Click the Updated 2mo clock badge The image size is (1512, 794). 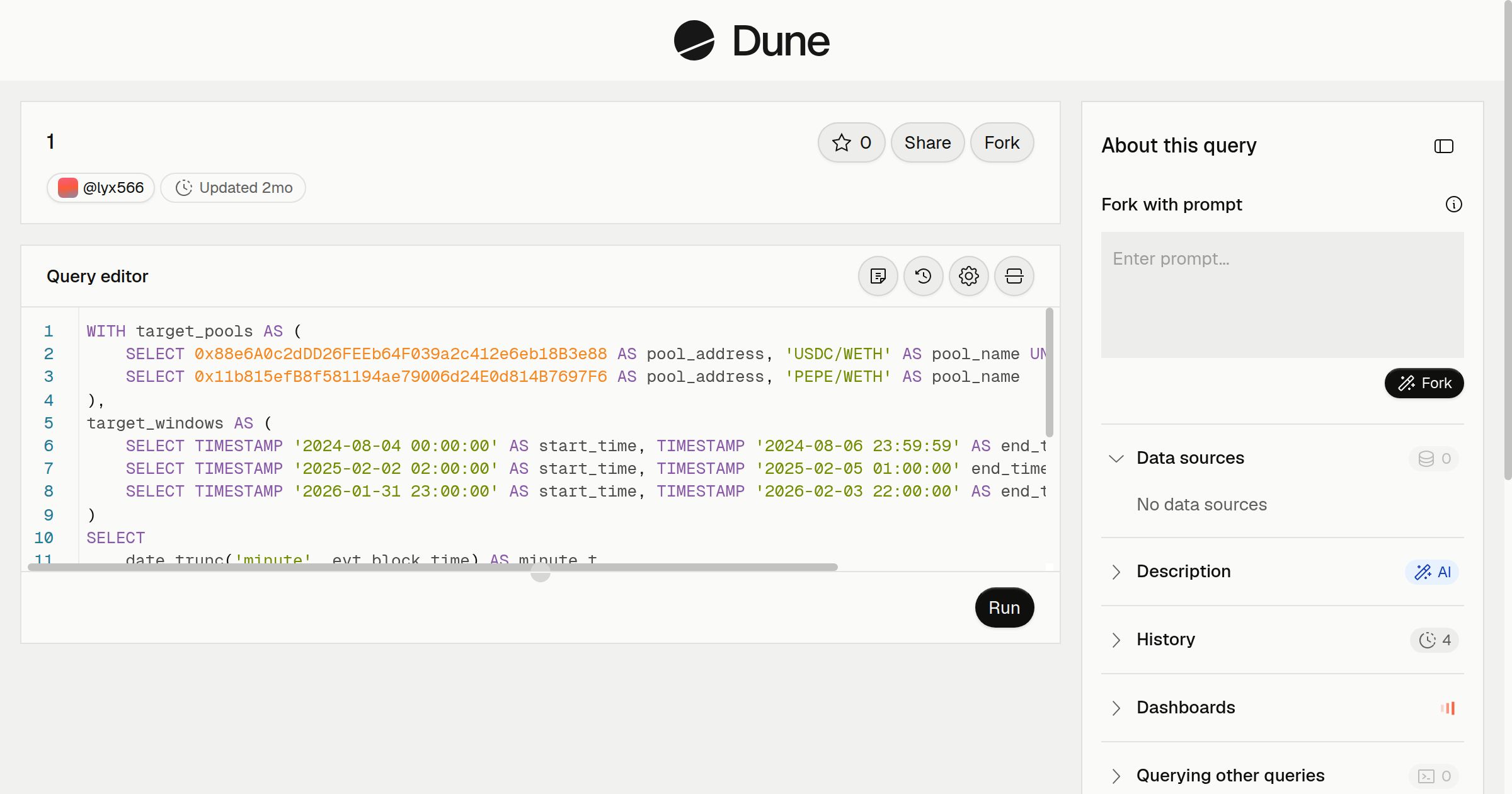(233, 188)
